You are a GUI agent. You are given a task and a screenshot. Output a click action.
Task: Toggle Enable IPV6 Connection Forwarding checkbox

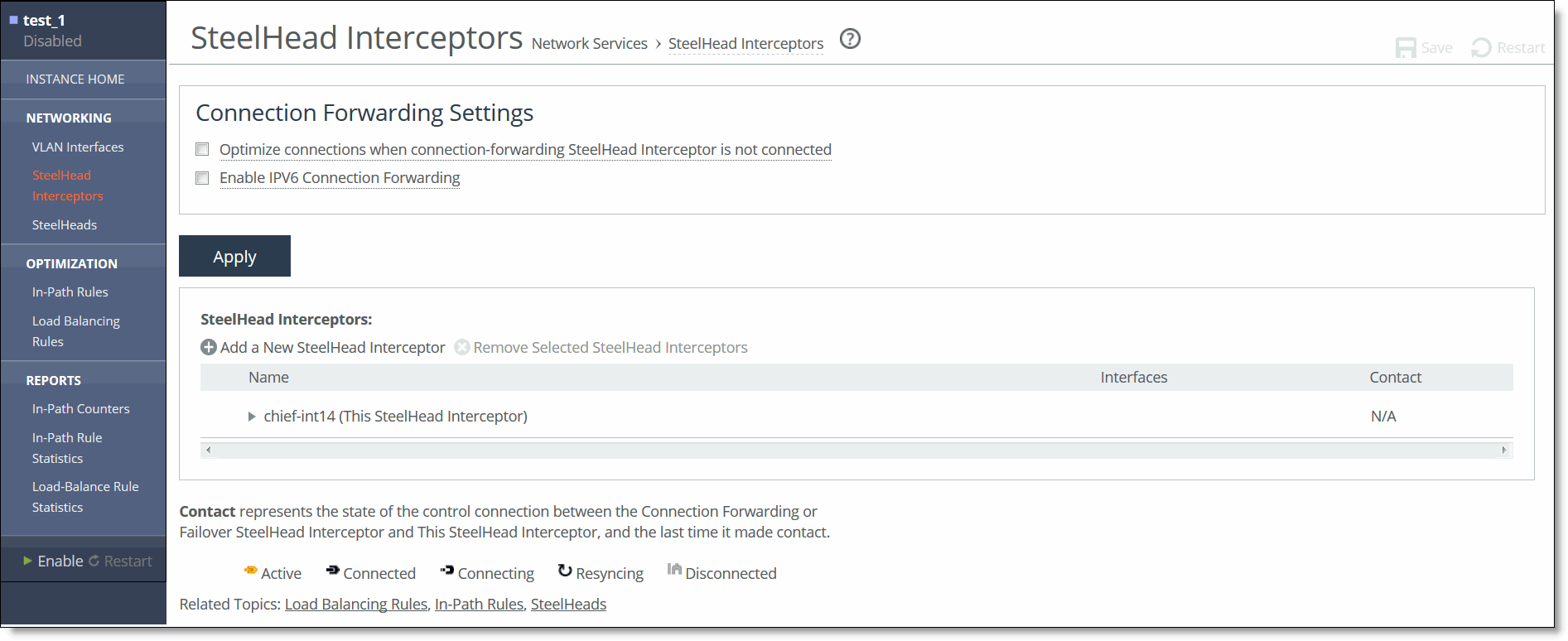pos(202,178)
